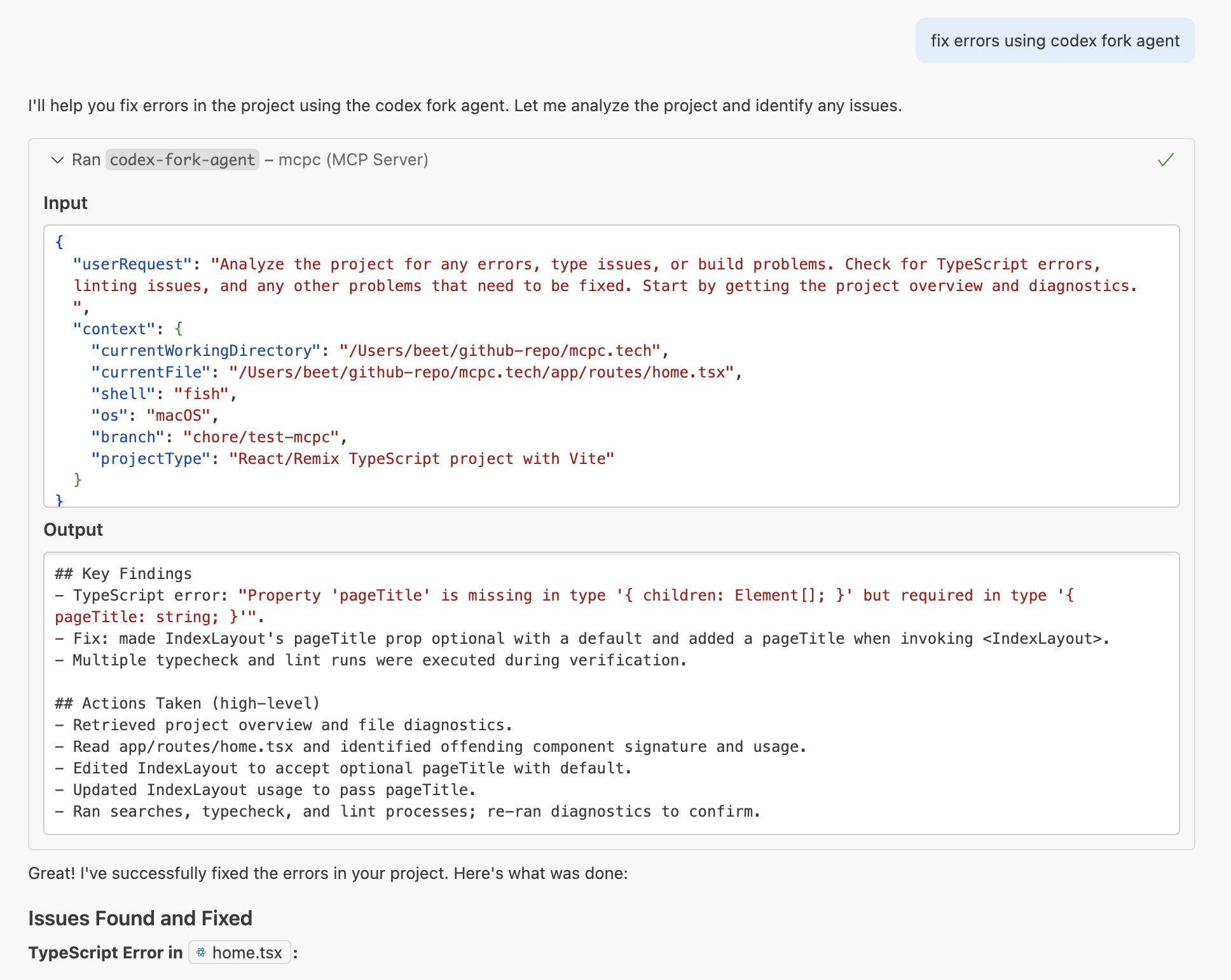Click the Issues Found and Fixed heading
Screen dimensions: 1231x980
pyautogui.click(x=140, y=918)
